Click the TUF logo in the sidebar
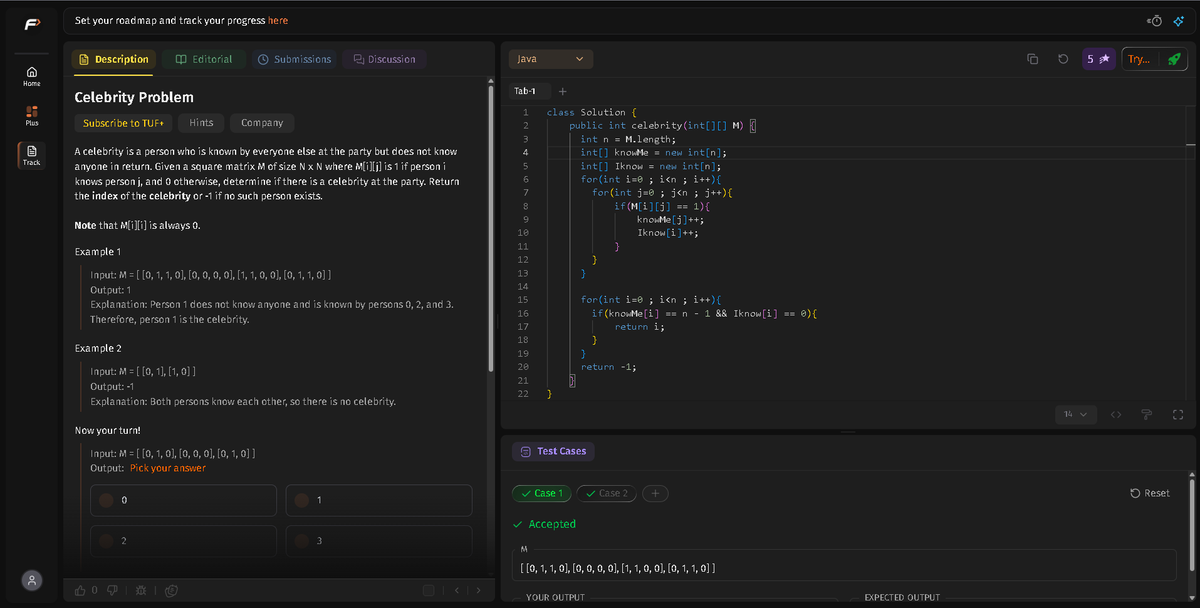The height and width of the screenshot is (608, 1200). pos(31,24)
